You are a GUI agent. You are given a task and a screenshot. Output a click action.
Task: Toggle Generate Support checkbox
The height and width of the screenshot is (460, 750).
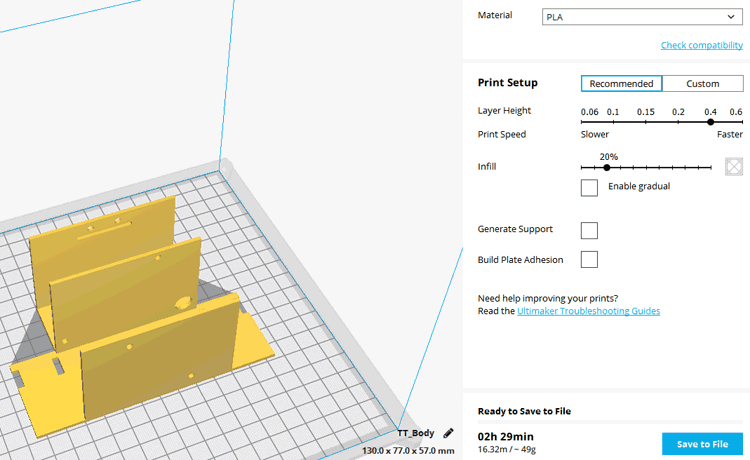click(589, 230)
